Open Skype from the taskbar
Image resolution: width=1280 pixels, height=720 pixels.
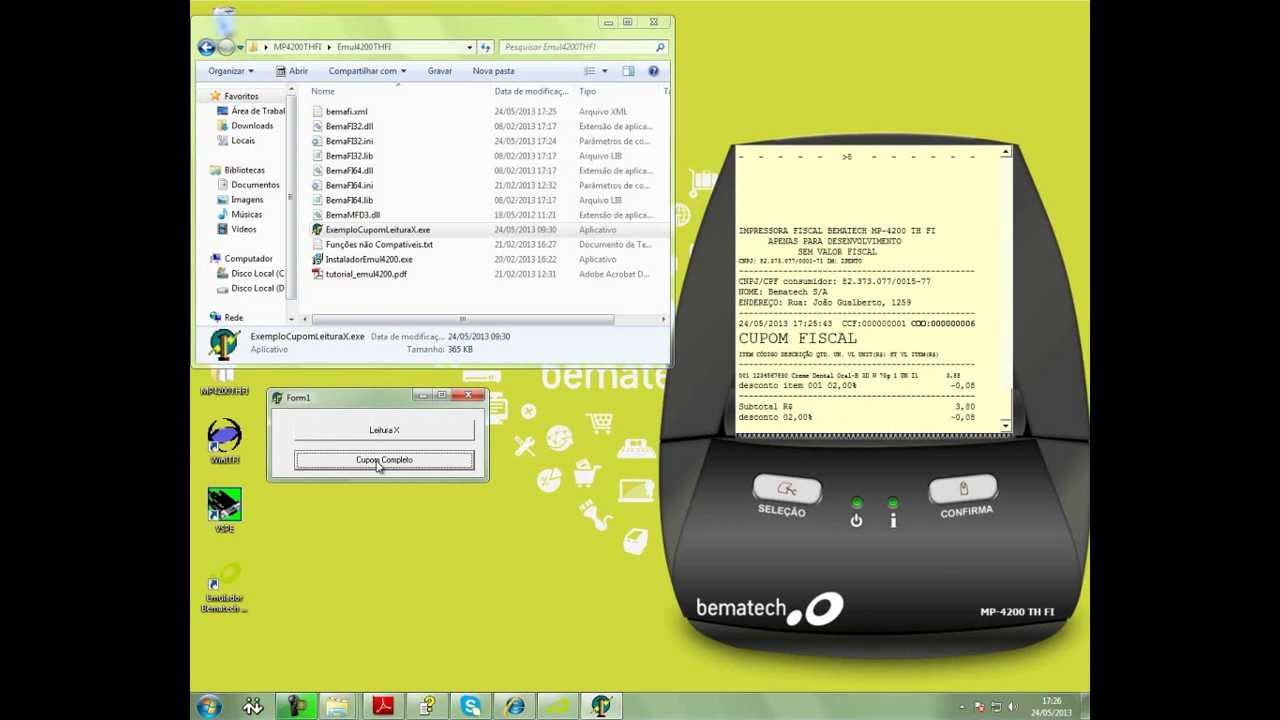(471, 707)
